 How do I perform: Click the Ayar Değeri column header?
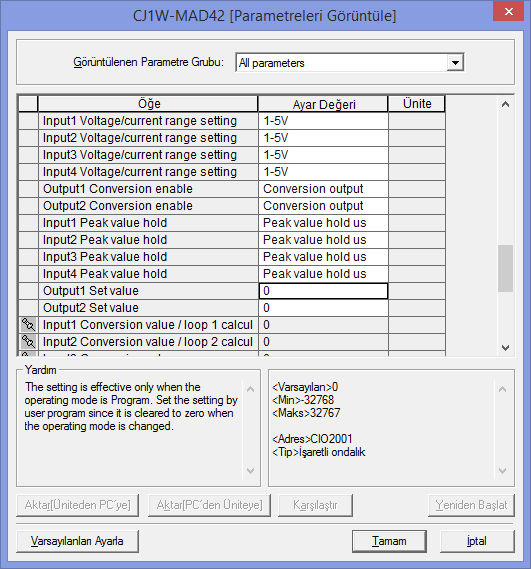click(x=323, y=104)
